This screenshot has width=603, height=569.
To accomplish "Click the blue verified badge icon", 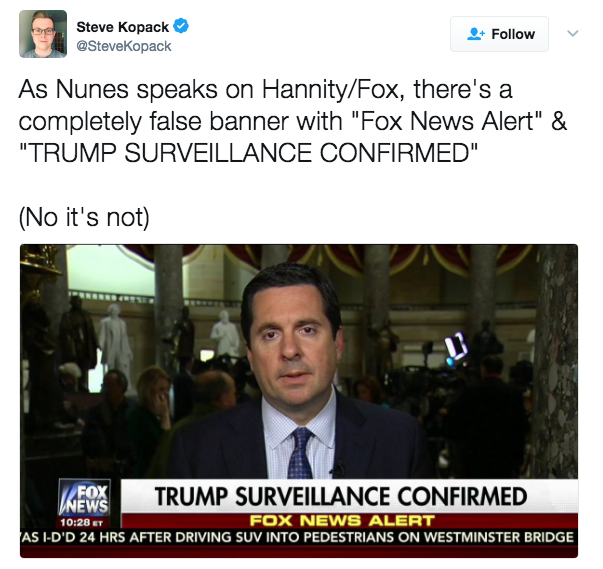I will click(181, 26).
